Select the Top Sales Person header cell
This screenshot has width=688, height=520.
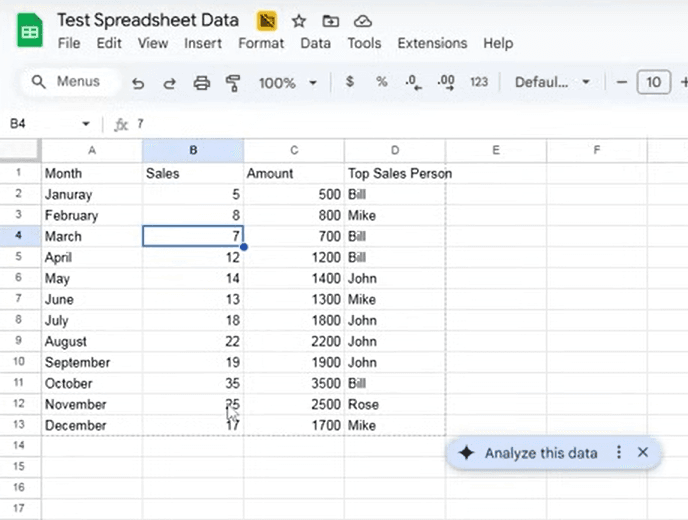tap(395, 173)
